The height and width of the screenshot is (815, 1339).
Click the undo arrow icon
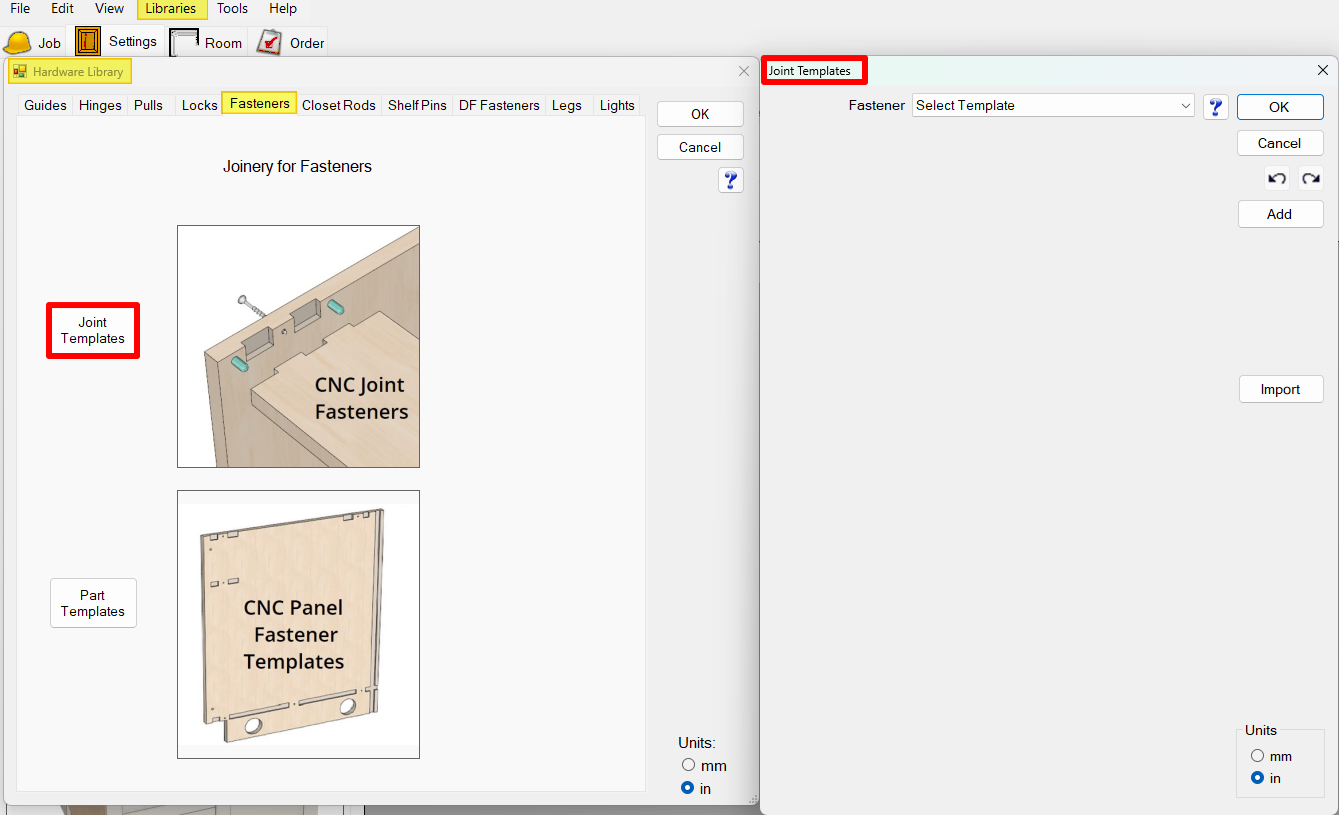[1276, 179]
